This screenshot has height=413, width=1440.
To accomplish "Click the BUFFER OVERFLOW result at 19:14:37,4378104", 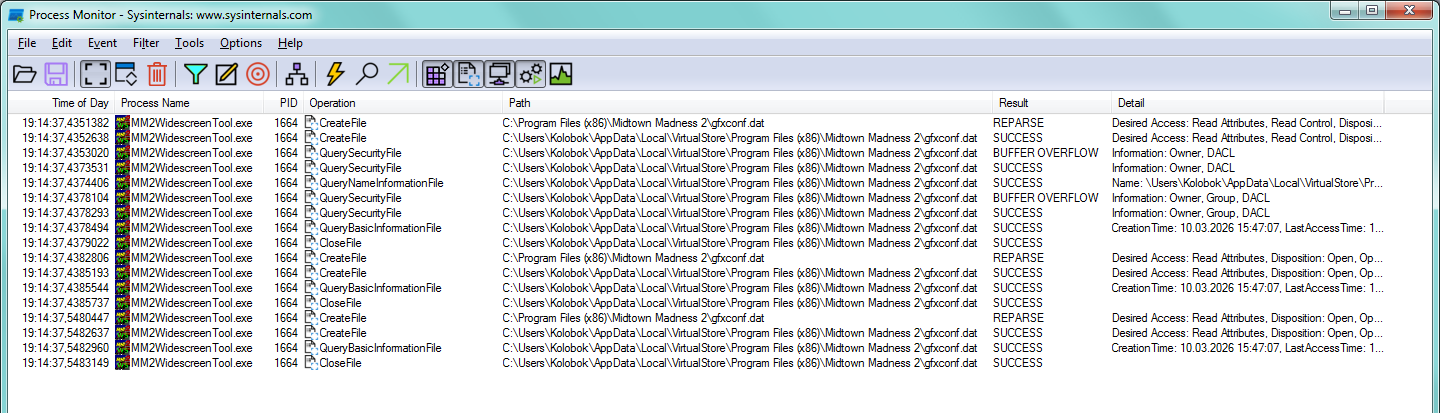I will (x=1045, y=198).
